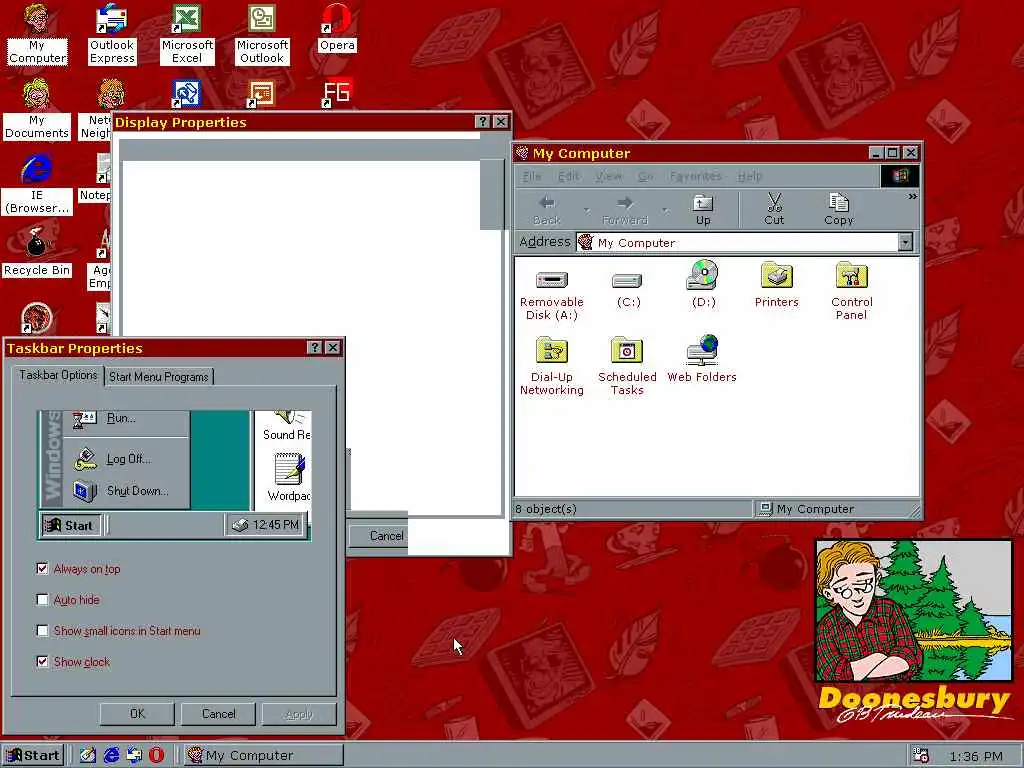This screenshot has width=1024, height=768.
Task: Open the File menu in My Computer
Action: (532, 176)
